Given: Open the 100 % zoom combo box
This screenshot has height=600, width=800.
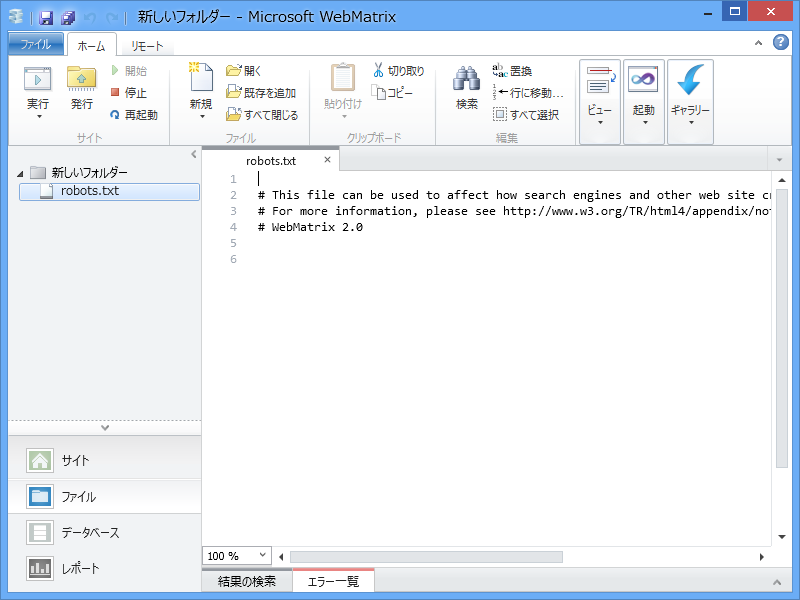Looking at the screenshot, I should pyautogui.click(x=237, y=556).
